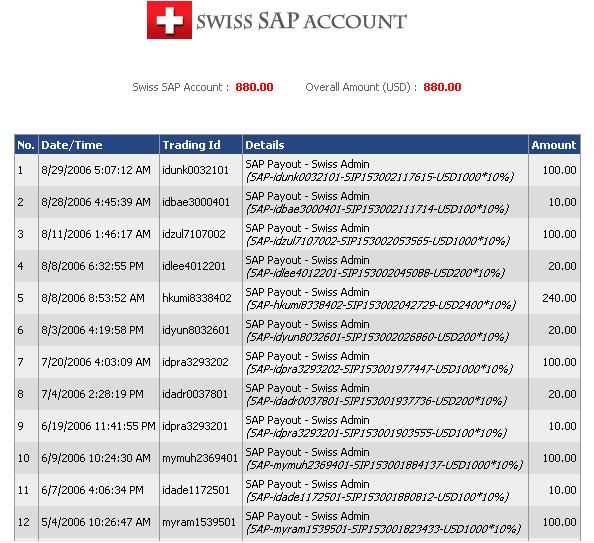Click the Swiss SAP Account title text
Viewport: 594px width, 543px height.
[301, 21]
